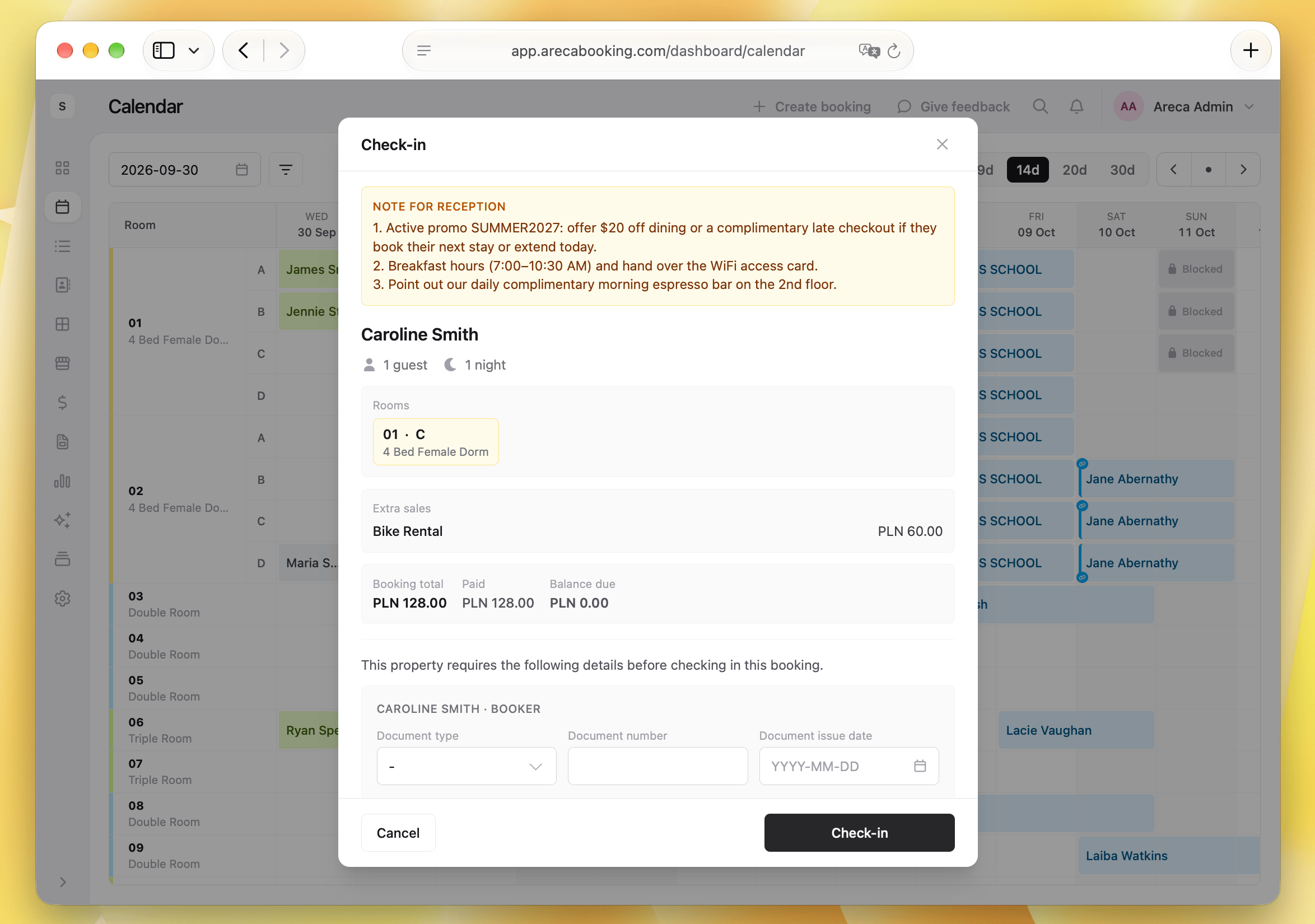This screenshot has width=1315, height=924.
Task: Go to next calendar period
Action: (1243, 170)
